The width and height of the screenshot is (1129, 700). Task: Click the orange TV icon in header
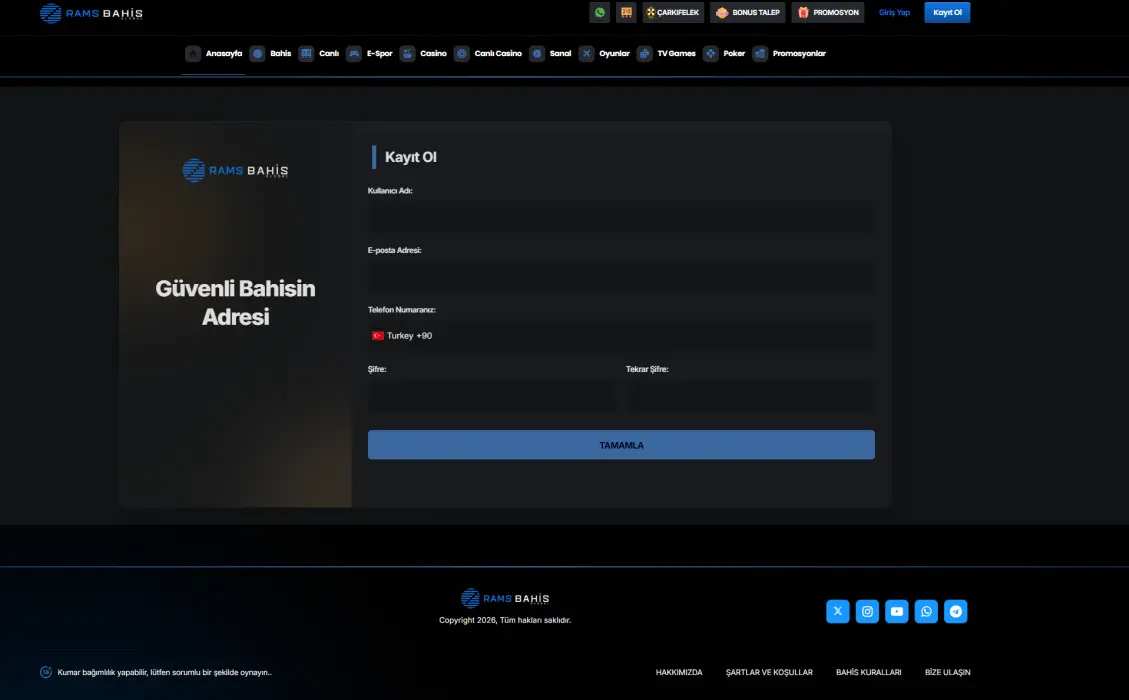(x=627, y=13)
